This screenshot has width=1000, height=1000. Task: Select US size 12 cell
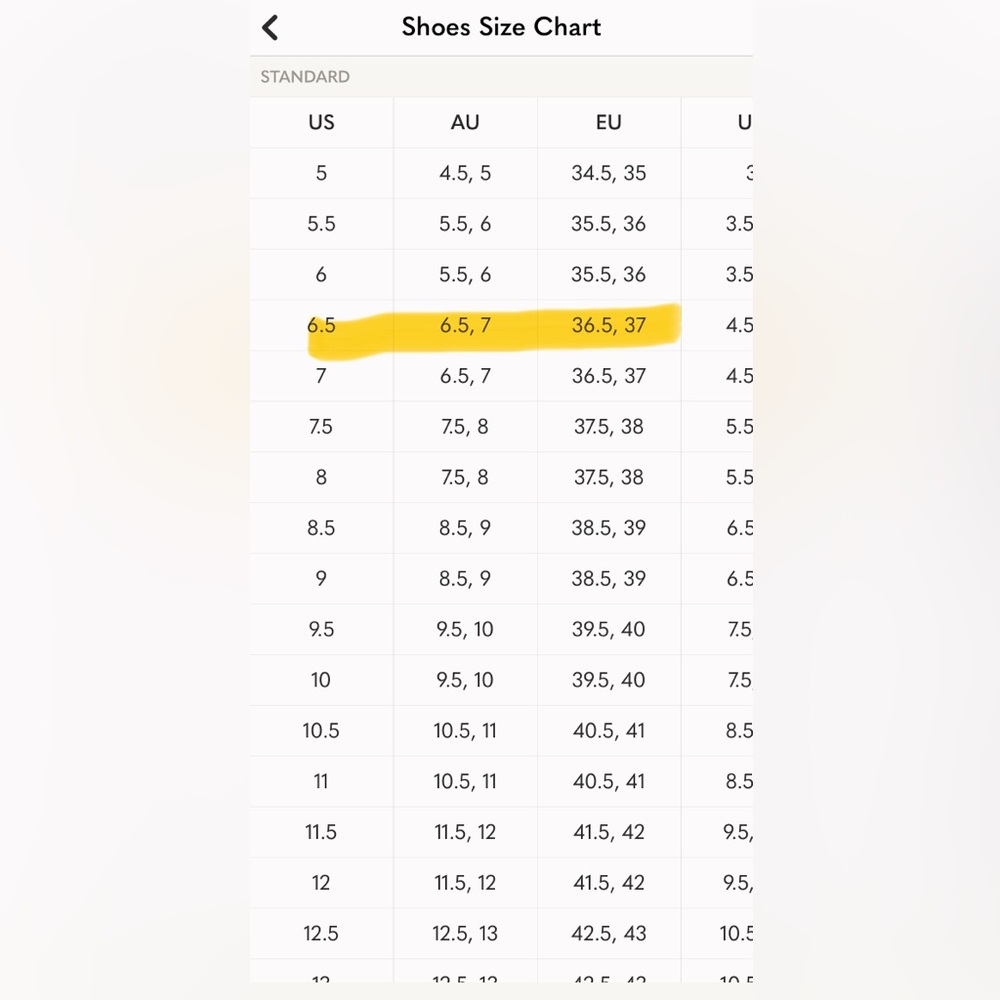pos(321,883)
